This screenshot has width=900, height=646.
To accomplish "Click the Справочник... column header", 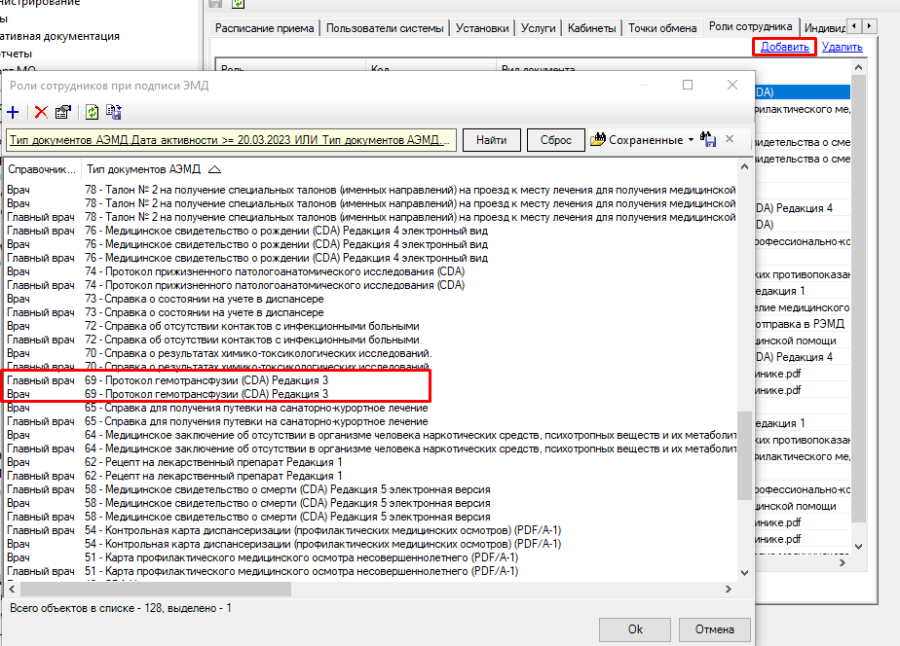I will [x=41, y=169].
